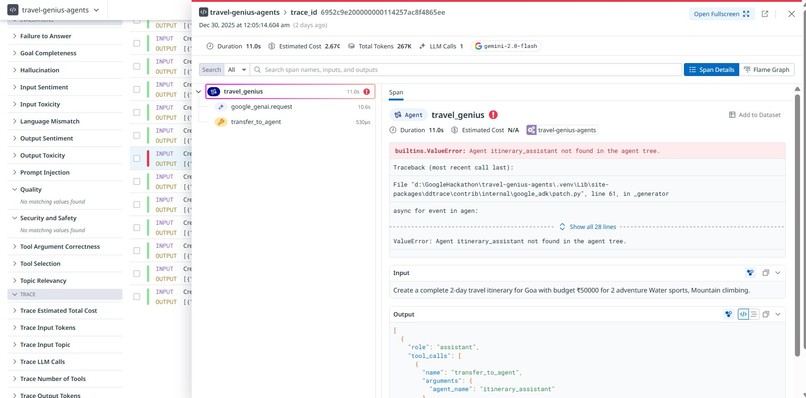The image size is (806, 398).
Task: Click the gemini-2.0-flash model chip
Action: [506, 46]
